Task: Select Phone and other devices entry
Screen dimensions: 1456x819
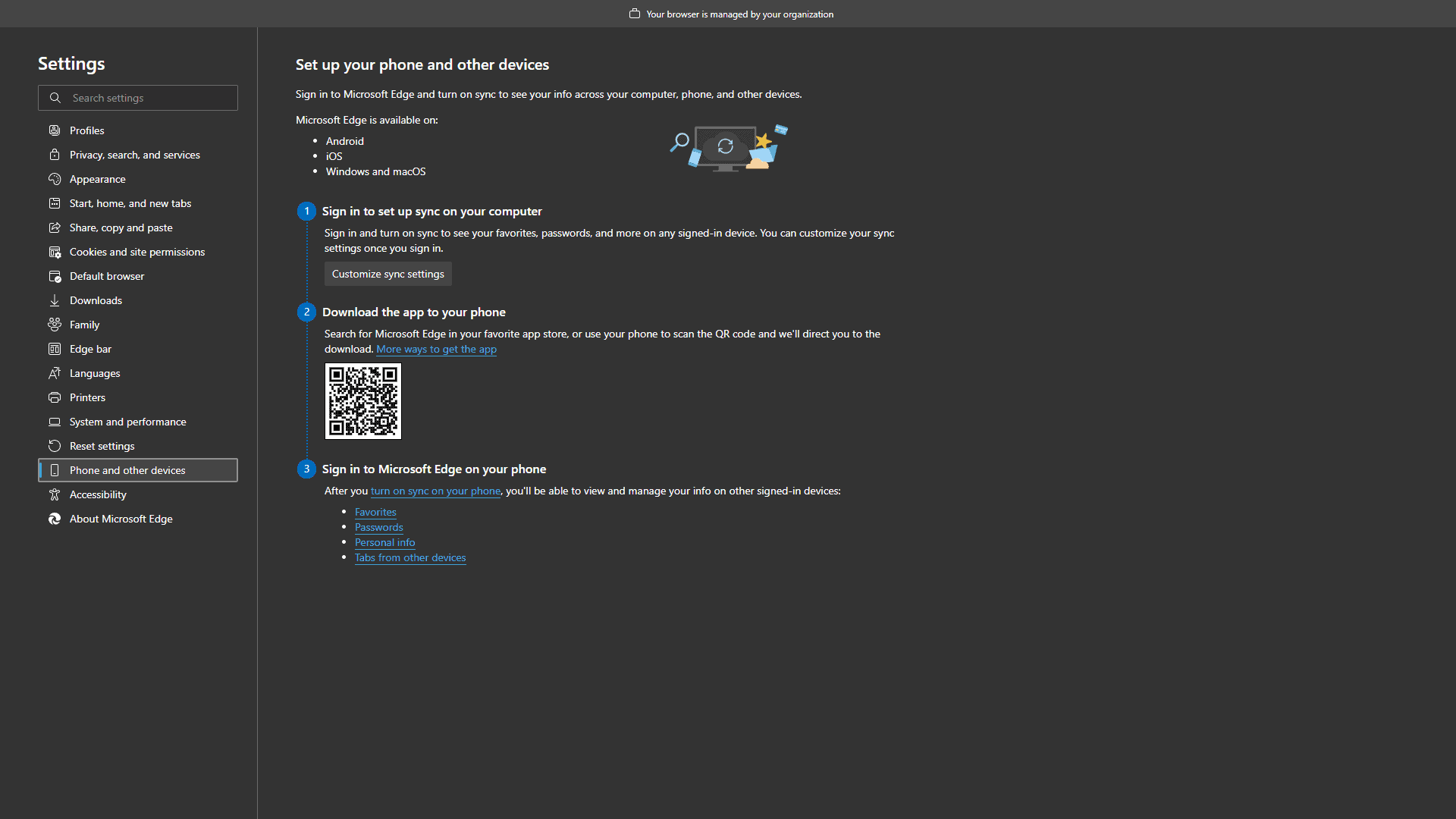Action: point(138,470)
